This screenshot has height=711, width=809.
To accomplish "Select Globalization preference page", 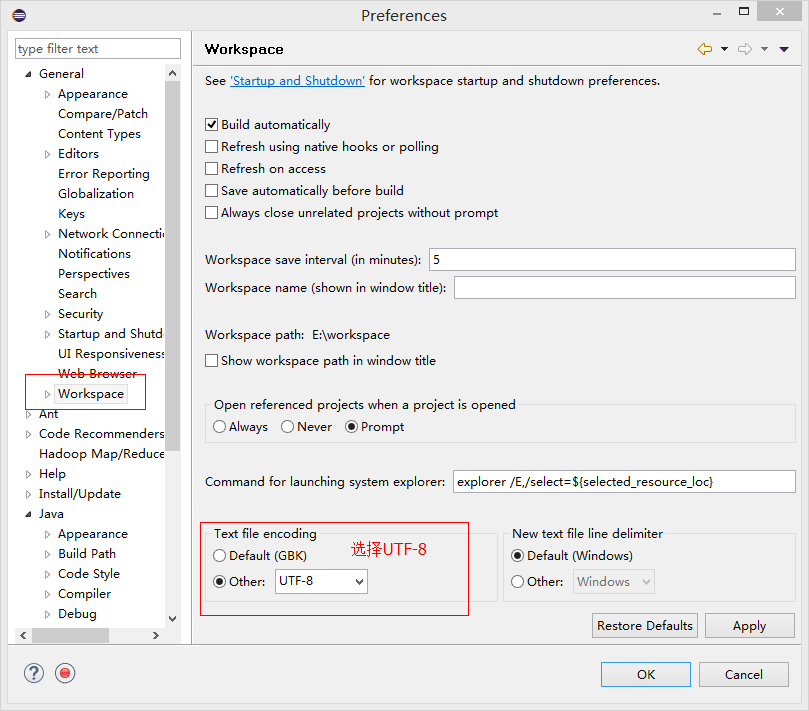I will click(x=96, y=193).
